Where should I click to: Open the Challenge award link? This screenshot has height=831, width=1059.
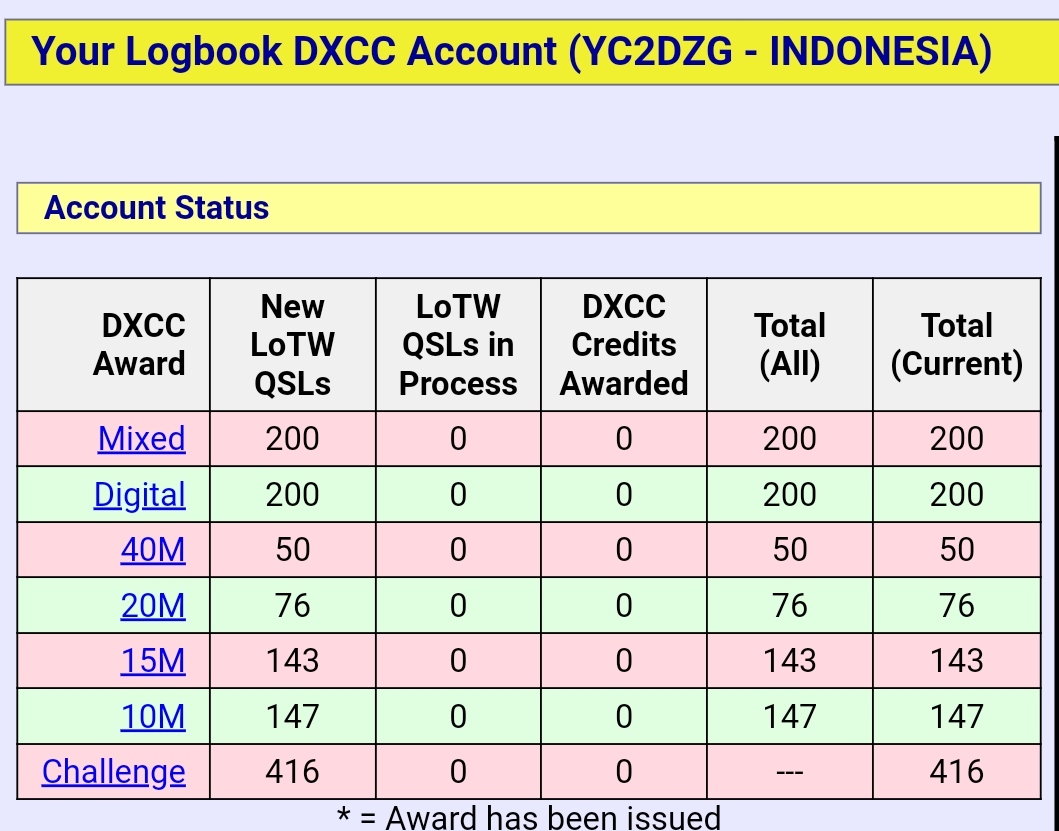click(113, 772)
